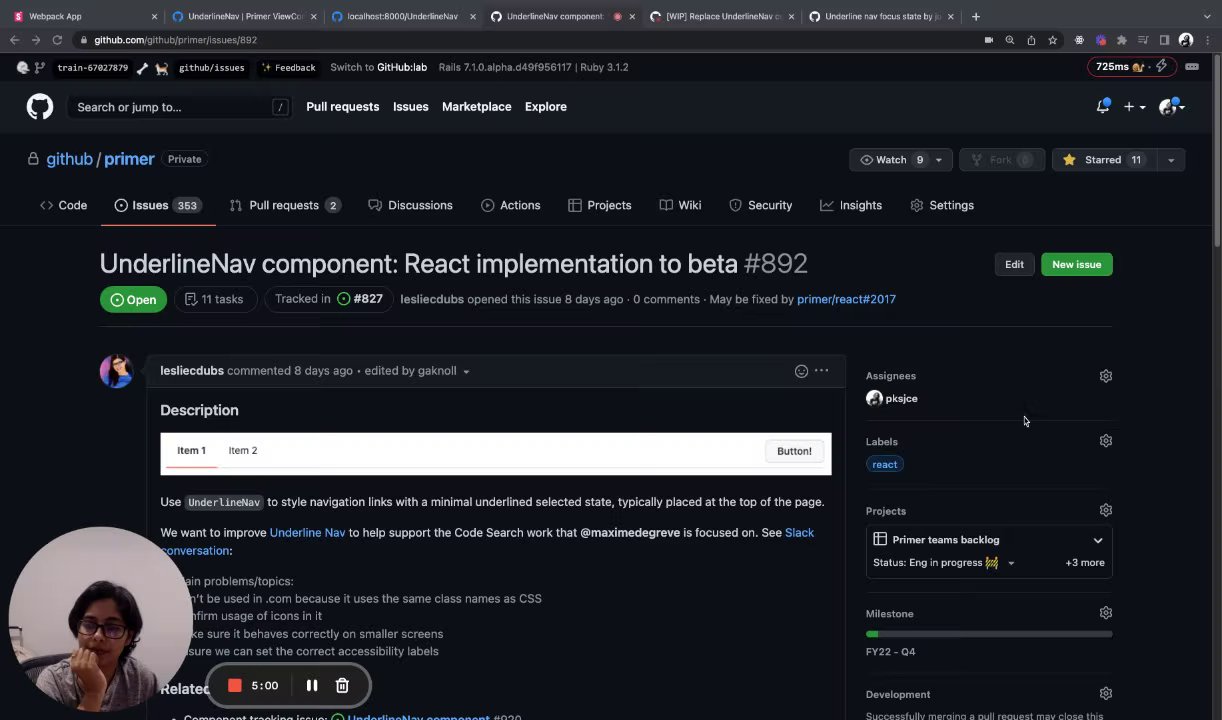Image resolution: width=1222 pixels, height=720 pixels.
Task: Click the primer repository link
Action: tap(129, 159)
